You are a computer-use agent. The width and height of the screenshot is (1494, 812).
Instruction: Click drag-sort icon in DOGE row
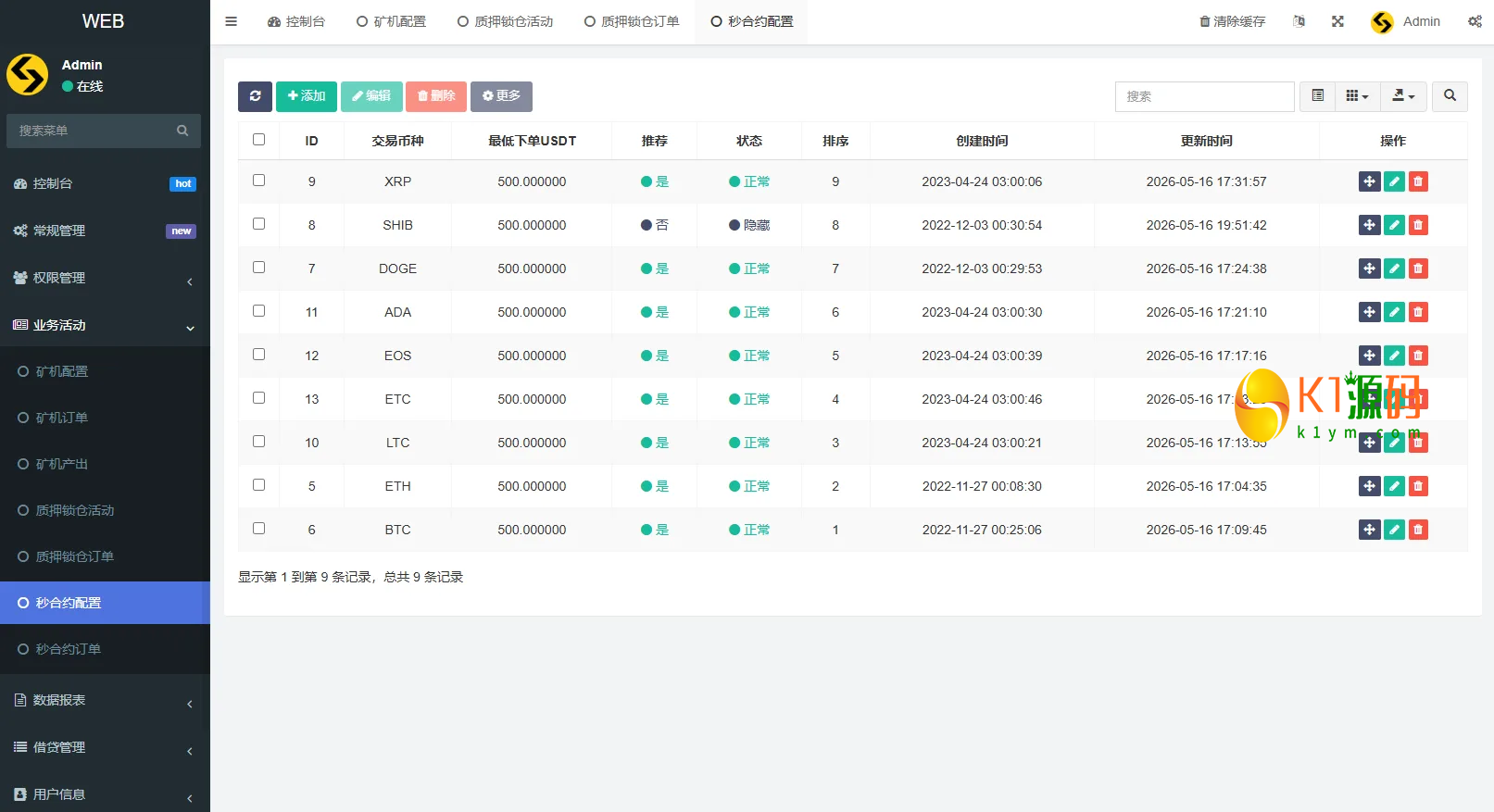[1369, 269]
